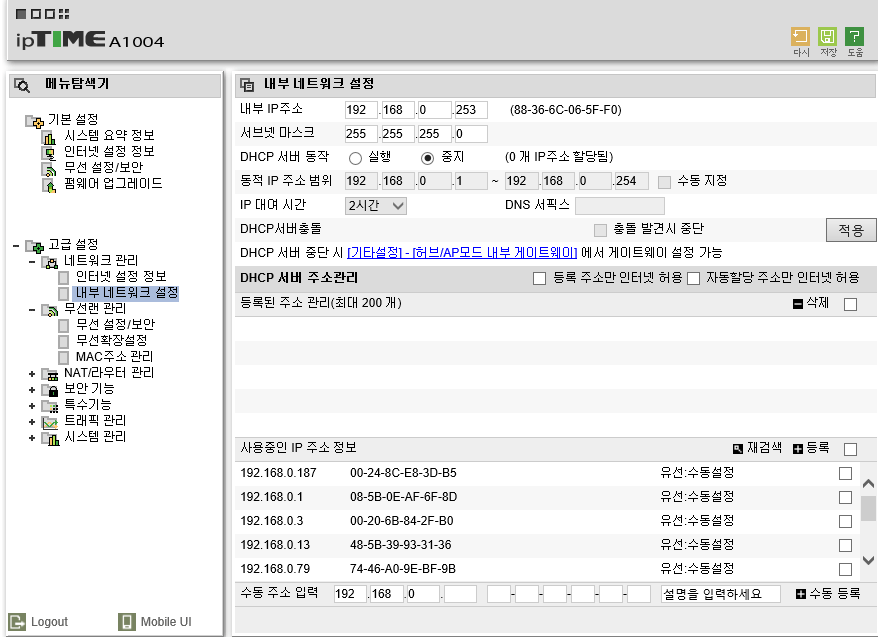Click the 재검색 rescan icon
This screenshot has width=879, height=637.
coord(738,449)
